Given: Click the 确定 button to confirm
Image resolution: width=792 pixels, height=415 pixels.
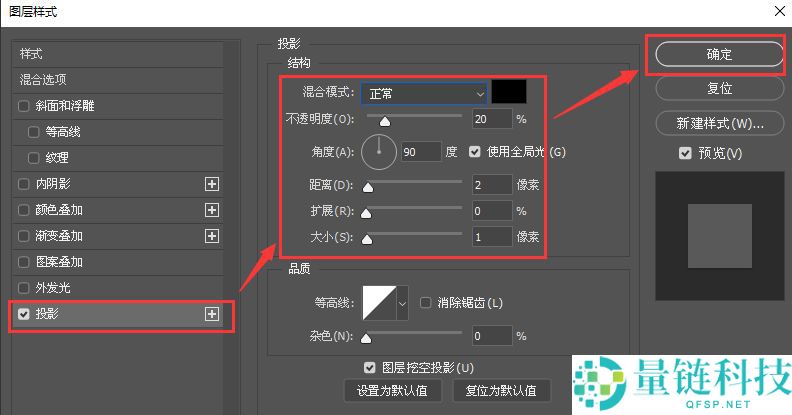Looking at the screenshot, I should (718, 55).
